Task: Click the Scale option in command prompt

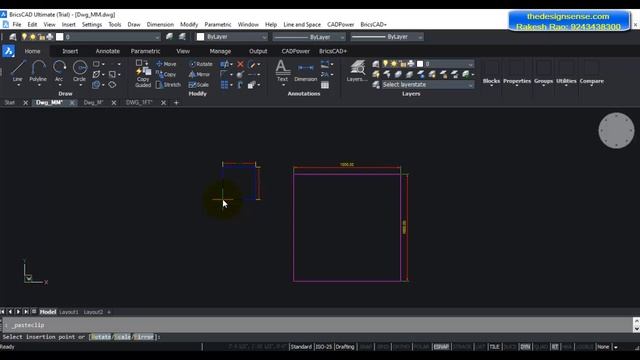Action: (122, 337)
